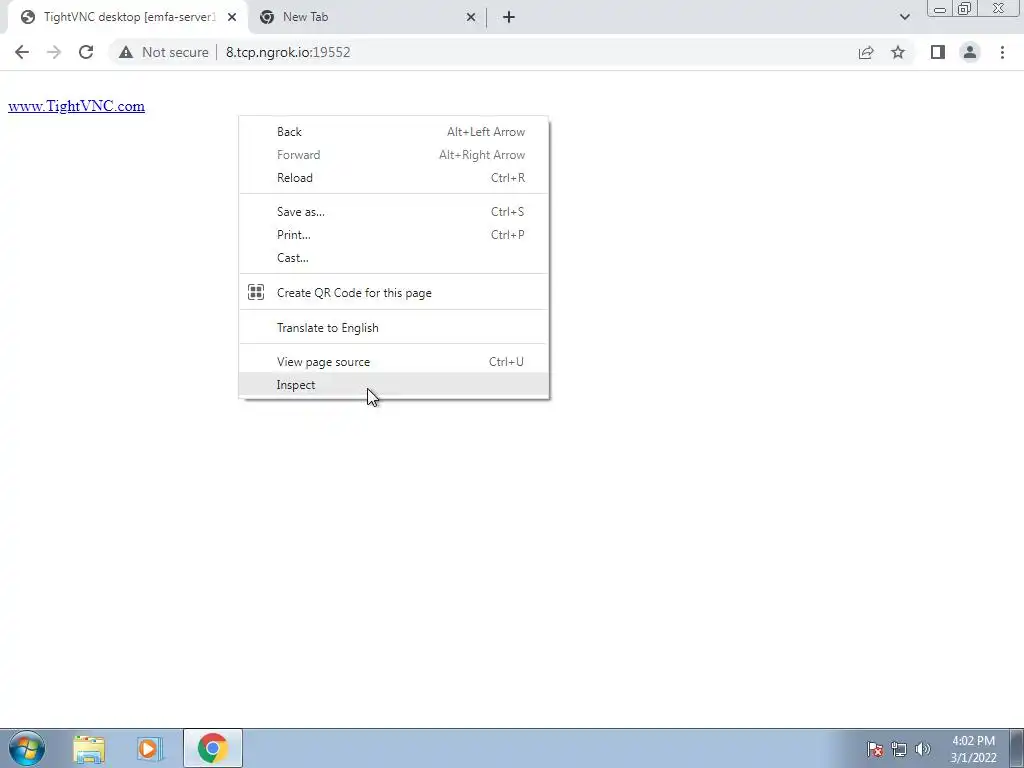
Task: Select the TightVNC desktop tab
Action: tap(128, 17)
